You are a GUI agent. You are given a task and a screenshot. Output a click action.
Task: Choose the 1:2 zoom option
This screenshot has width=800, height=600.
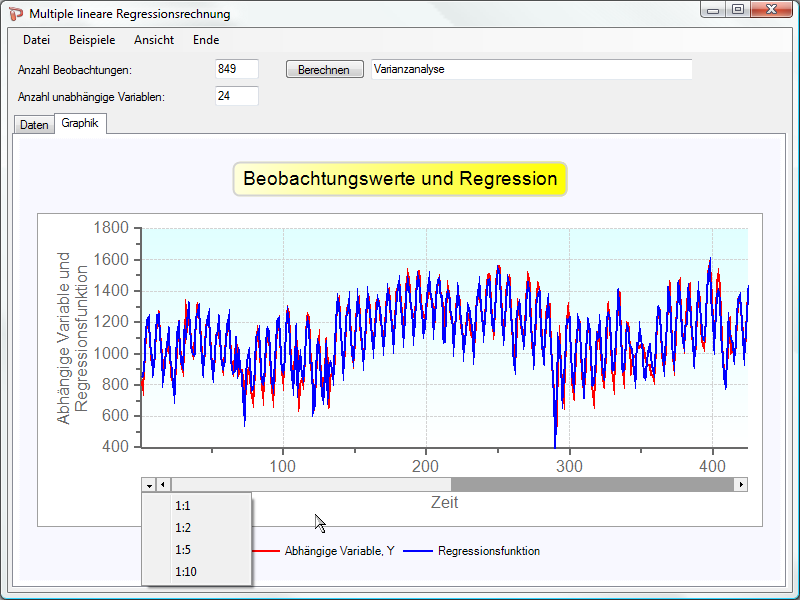(x=183, y=528)
